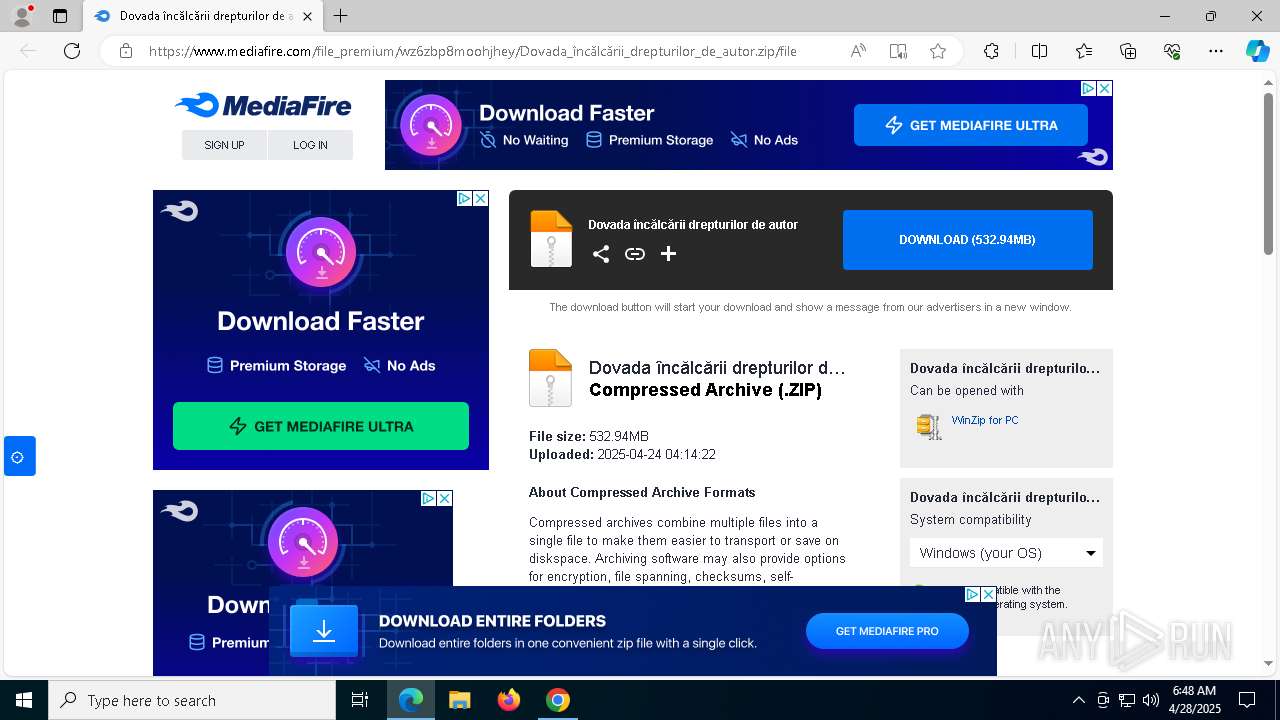Show hidden system tray icons

(x=1078, y=700)
